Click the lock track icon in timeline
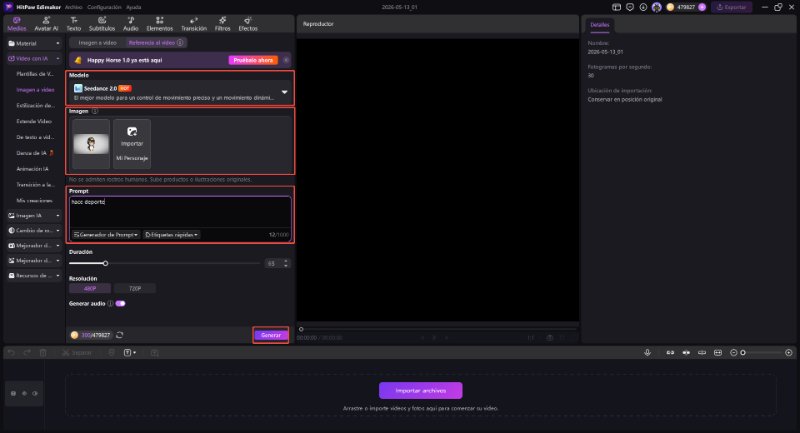This screenshot has width=800, height=433. click(13, 393)
